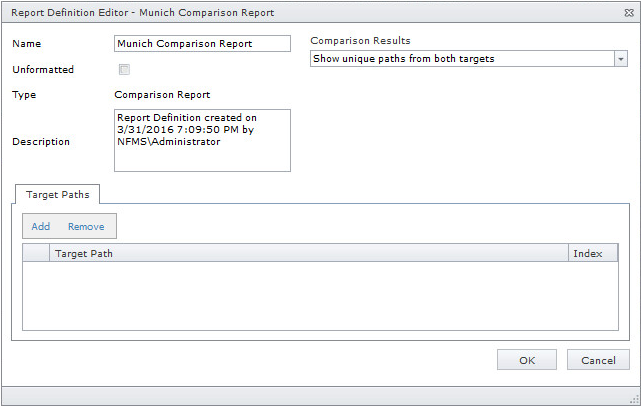The width and height of the screenshot is (642, 407).
Task: Click the resize grip in dialog corner
Action: click(x=633, y=398)
